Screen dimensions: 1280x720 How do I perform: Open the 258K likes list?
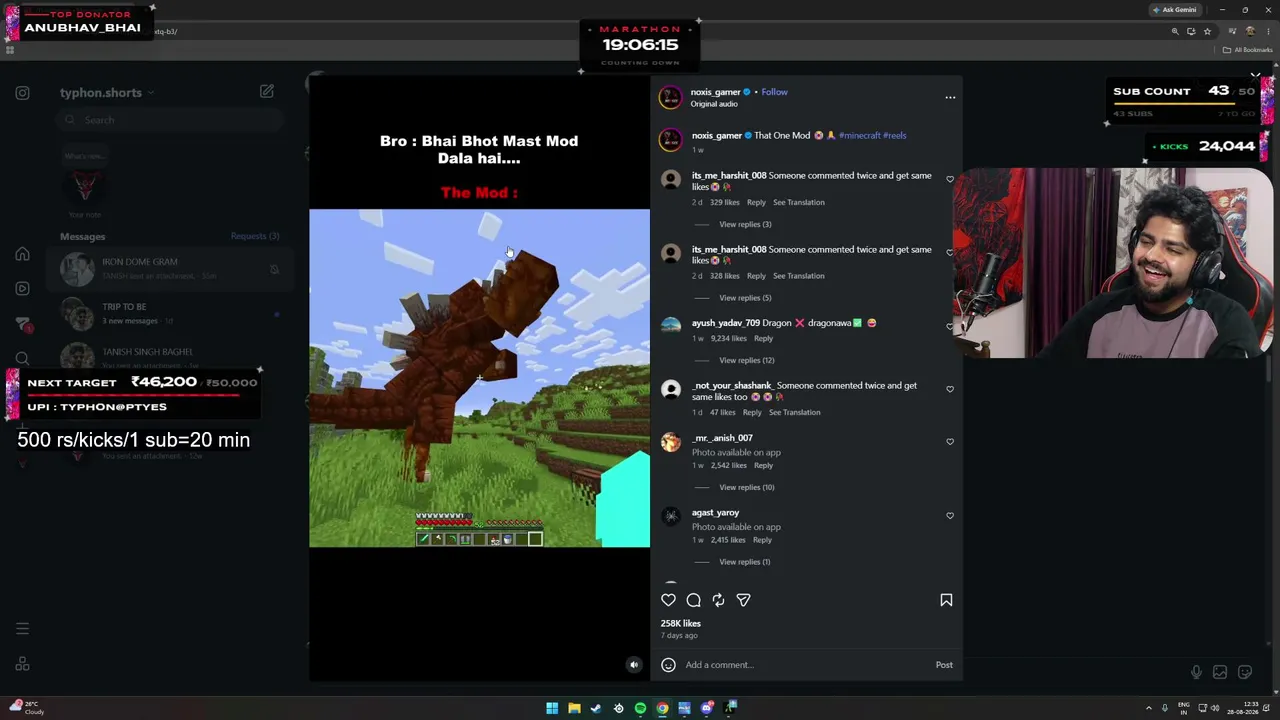coord(681,623)
